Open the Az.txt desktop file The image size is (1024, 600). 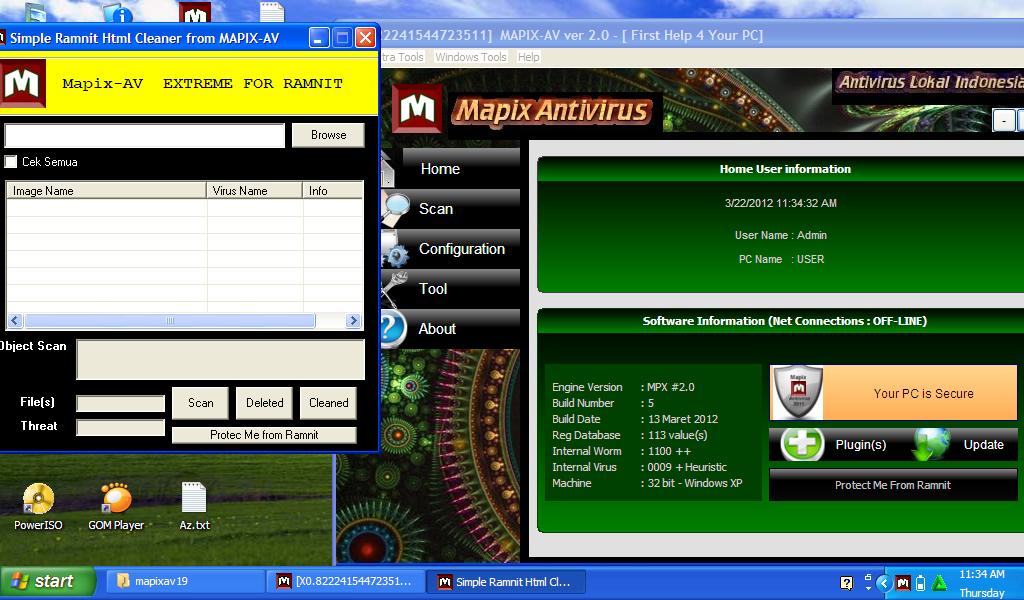[195, 507]
